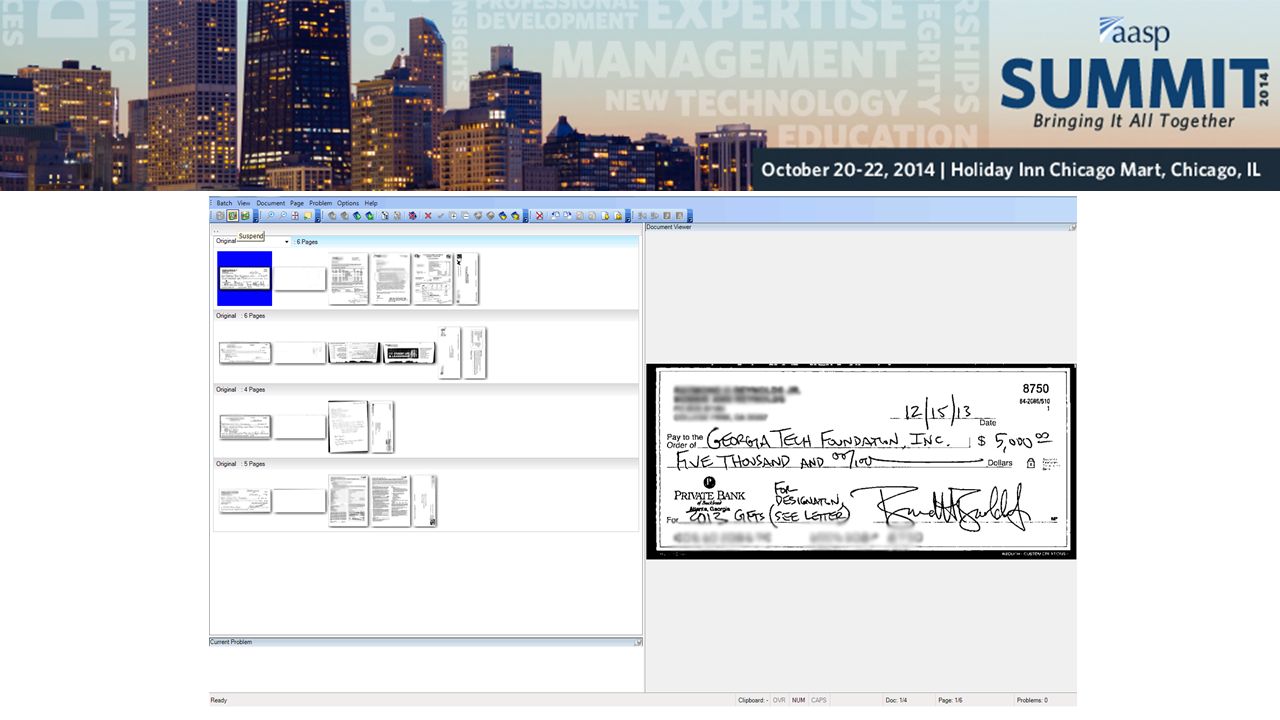Click the gray check mark toolbar icon
This screenshot has height=720, width=1280.
tap(440, 215)
